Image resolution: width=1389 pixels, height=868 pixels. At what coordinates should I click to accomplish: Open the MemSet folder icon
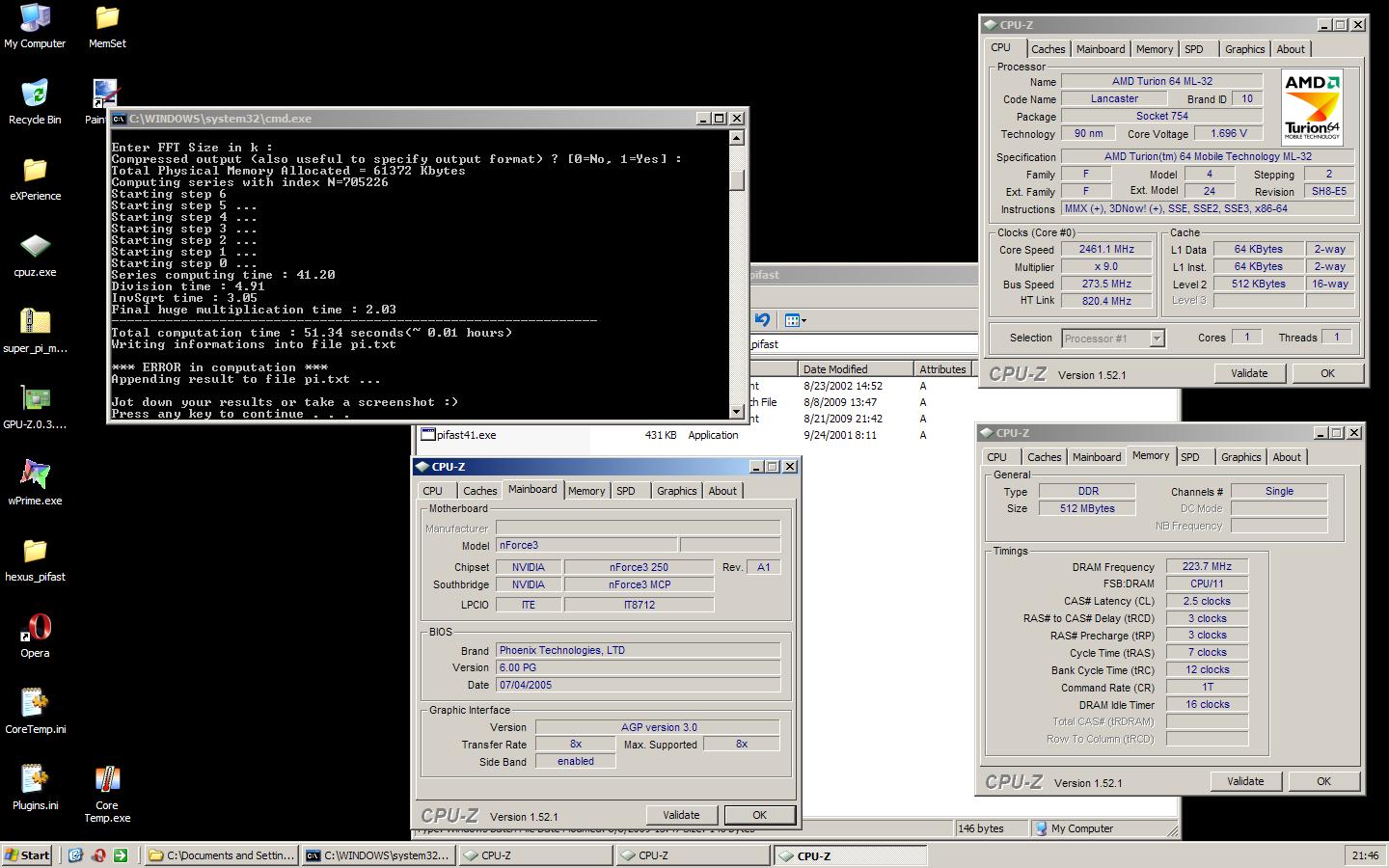(x=107, y=26)
